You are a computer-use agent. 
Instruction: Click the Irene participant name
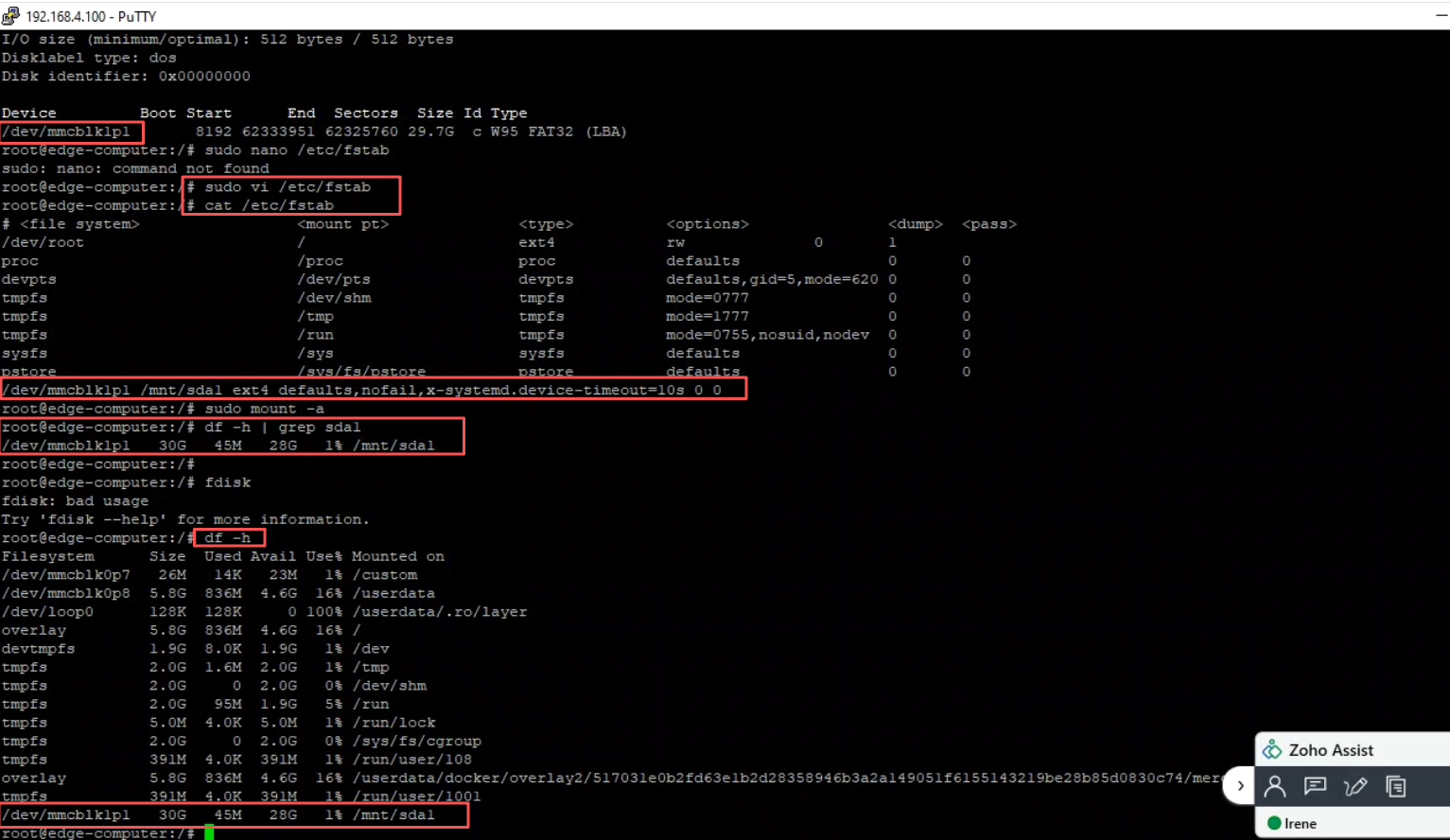1301,824
